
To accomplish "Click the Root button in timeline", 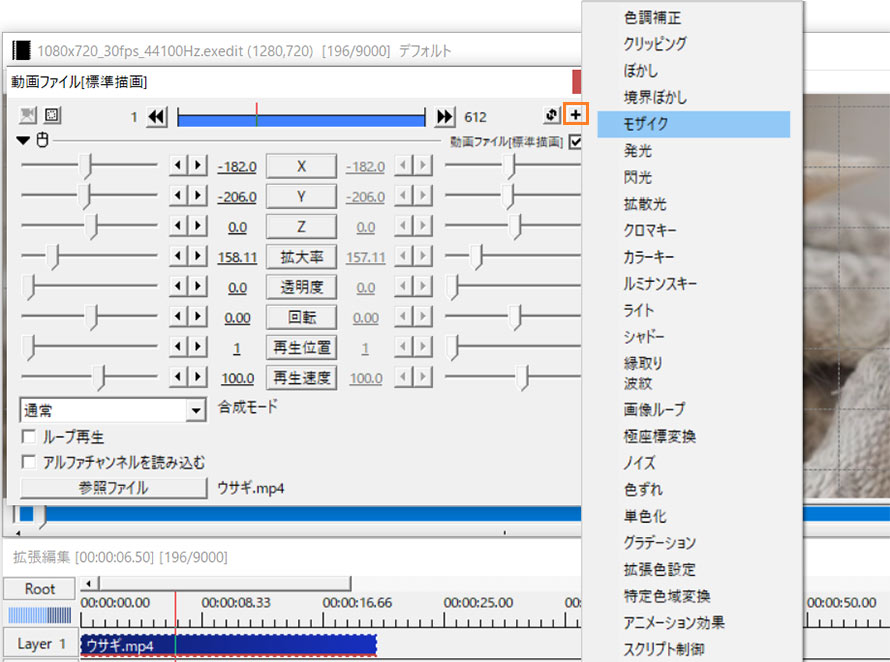I will point(40,589).
